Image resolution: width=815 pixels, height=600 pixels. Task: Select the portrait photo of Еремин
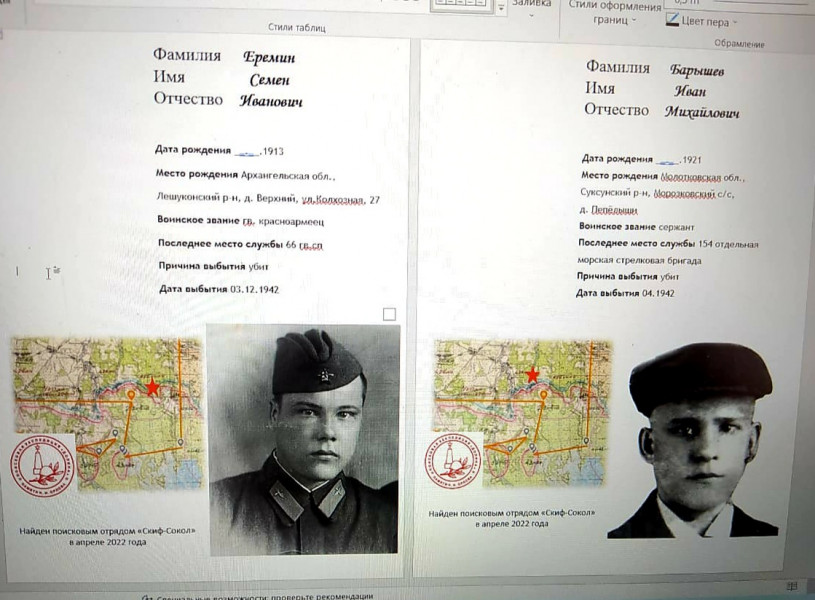click(x=304, y=439)
